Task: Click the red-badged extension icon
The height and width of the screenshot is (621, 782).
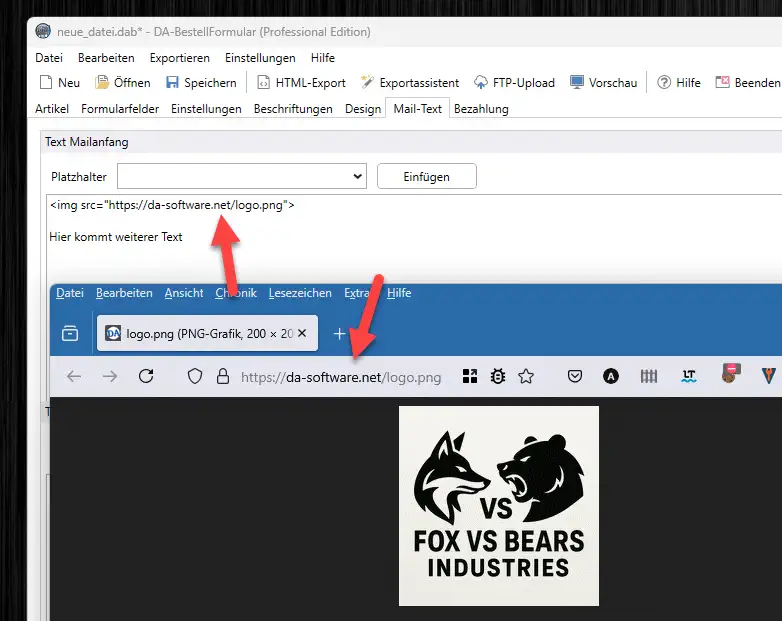Action: (x=730, y=373)
